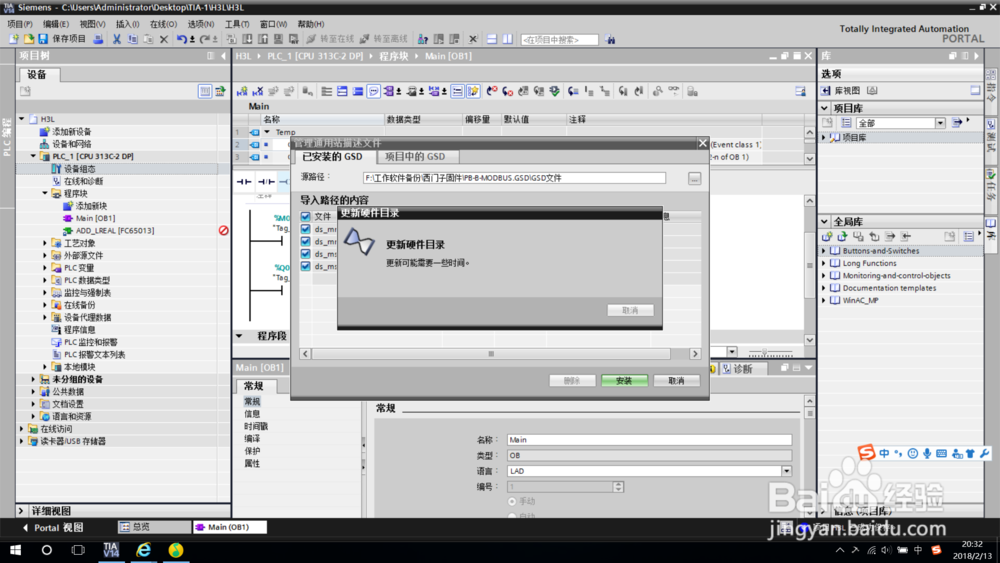Screen dimensions: 1000x563
Task: Click the 安装 button in the GSD dialog
Action: [x=624, y=381]
